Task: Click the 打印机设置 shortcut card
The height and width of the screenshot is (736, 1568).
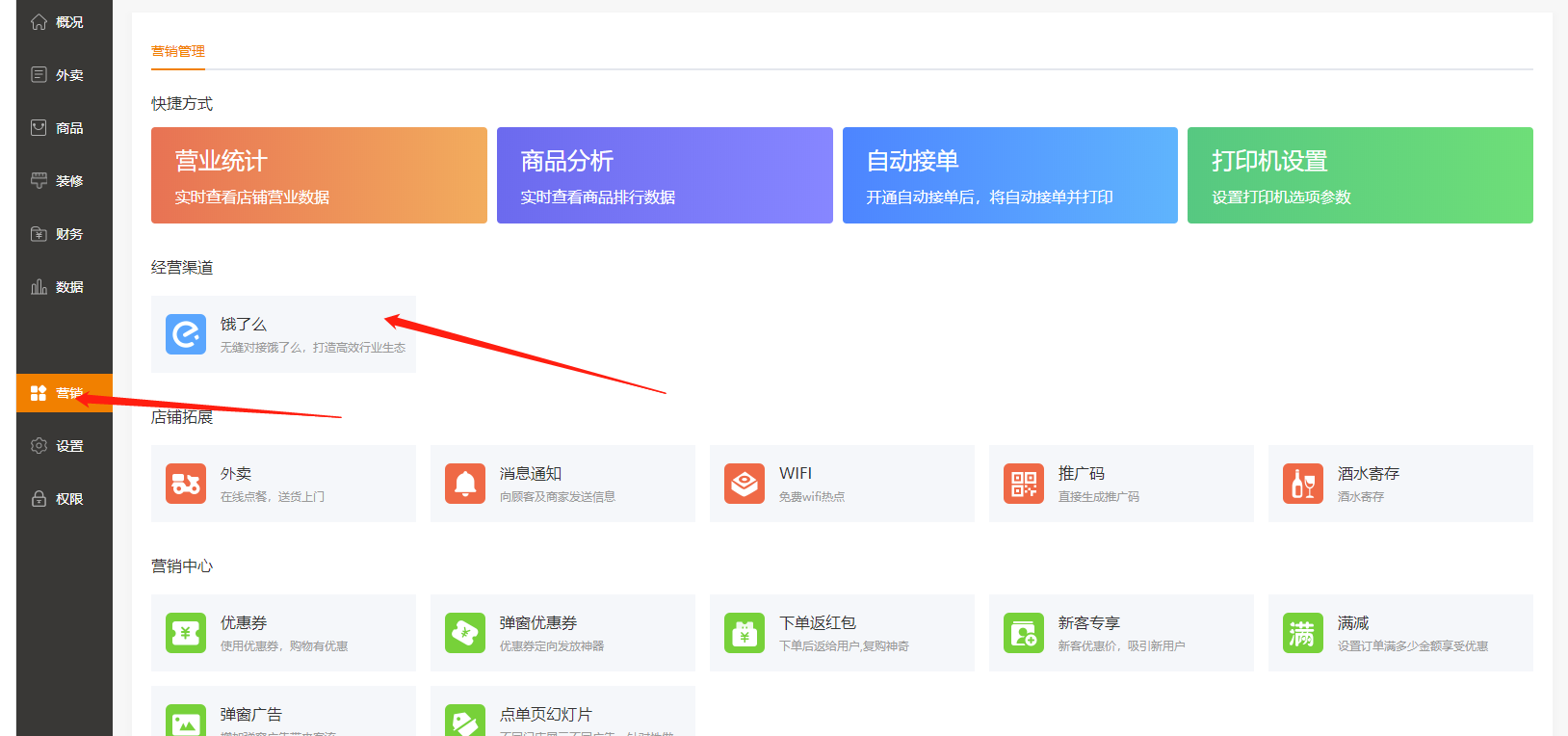Action: [x=1360, y=175]
